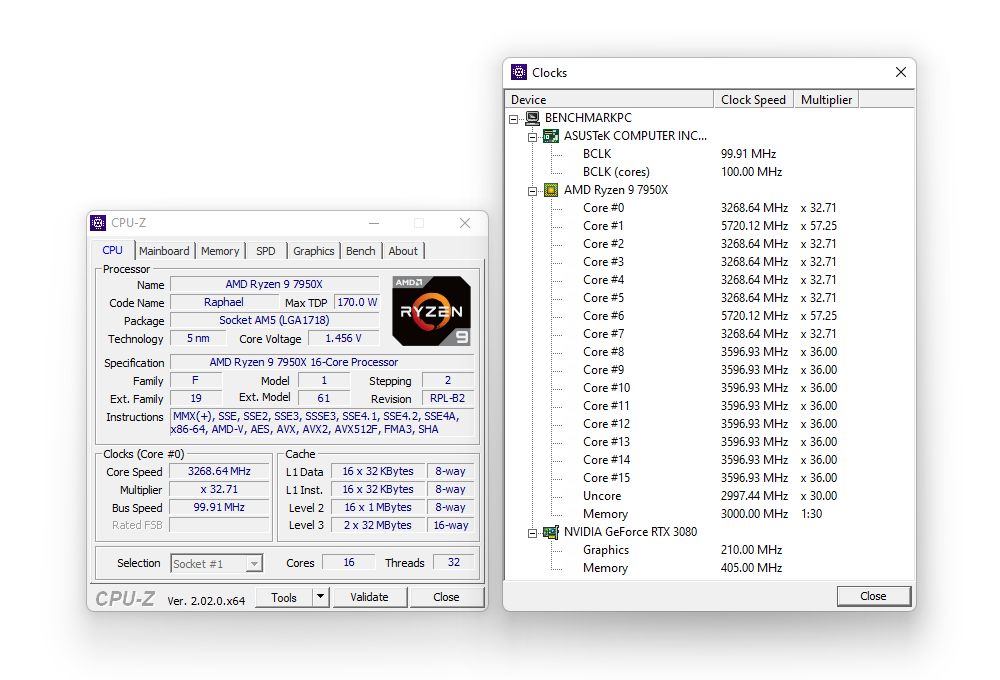Select the Core #12 row
Screen dimensions: 1000x680
710,424
